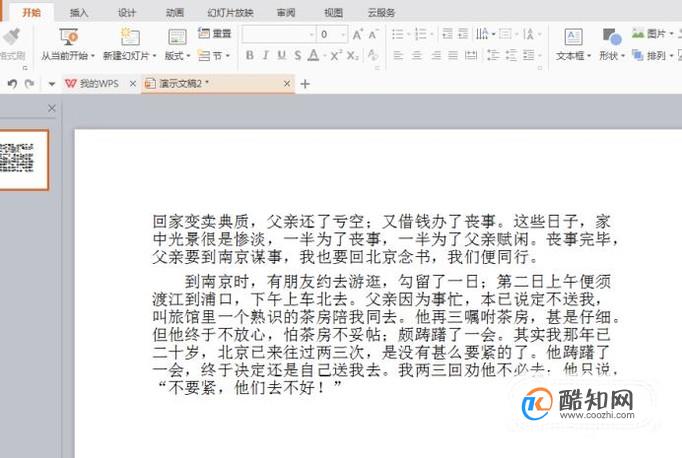This screenshot has height=458, width=682.
Task: Apply font color with the A icon
Action: tap(313, 55)
